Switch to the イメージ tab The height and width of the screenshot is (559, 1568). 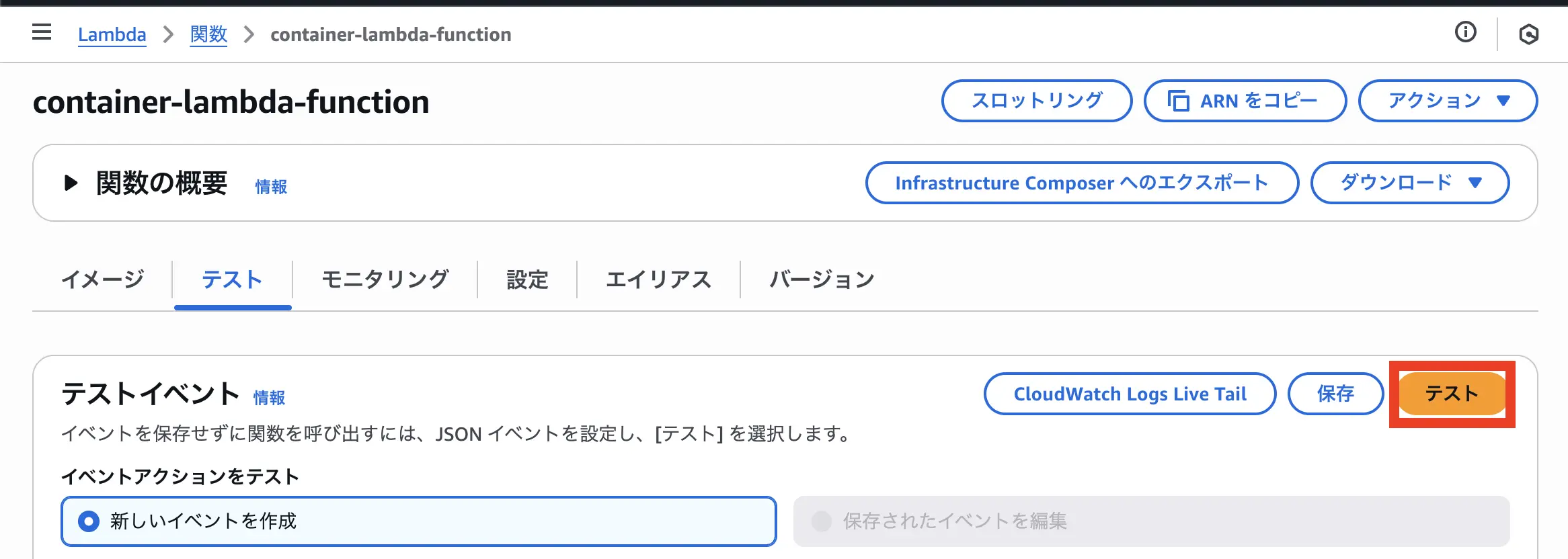pos(103,279)
